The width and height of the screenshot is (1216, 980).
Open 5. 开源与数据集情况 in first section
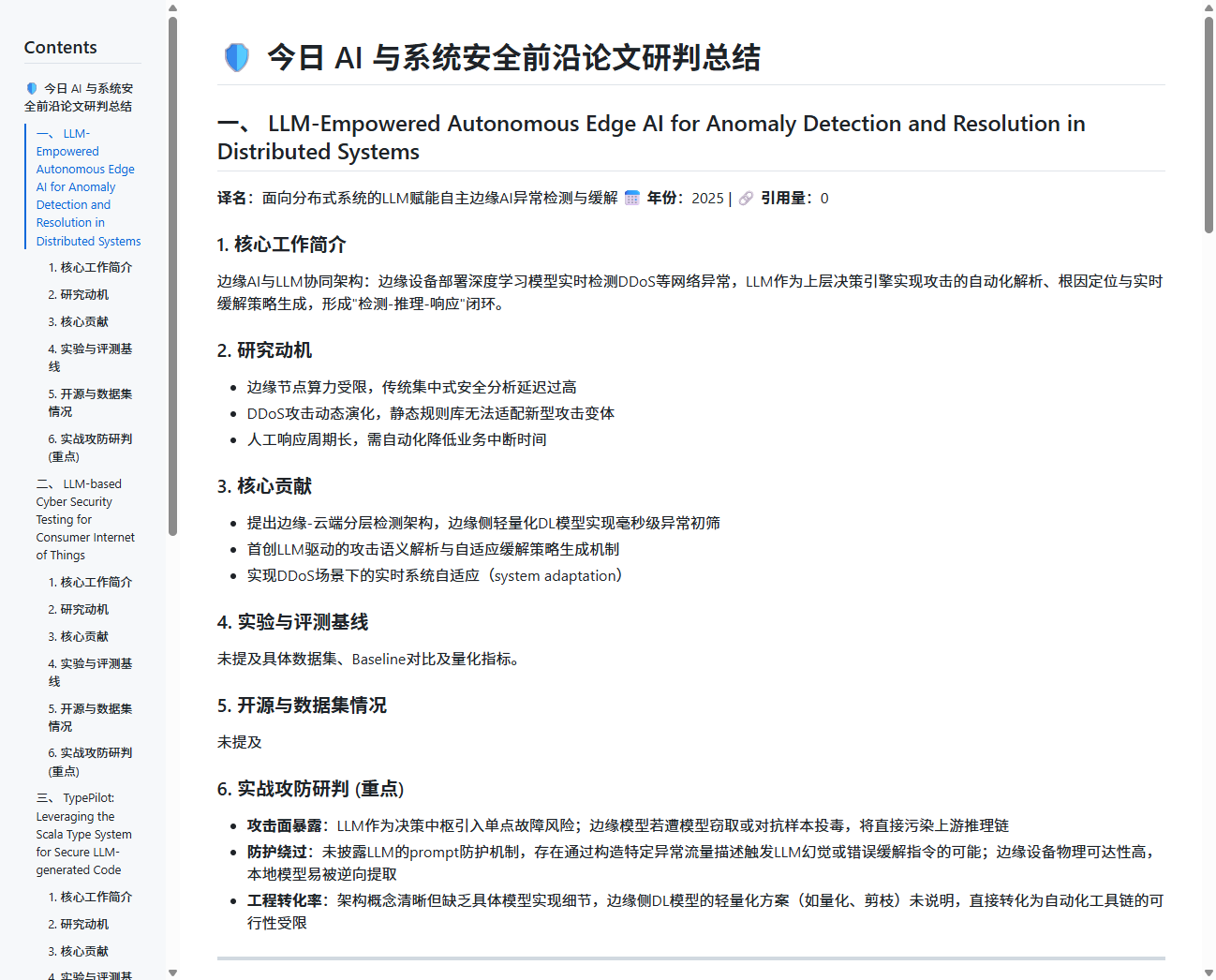[90, 402]
